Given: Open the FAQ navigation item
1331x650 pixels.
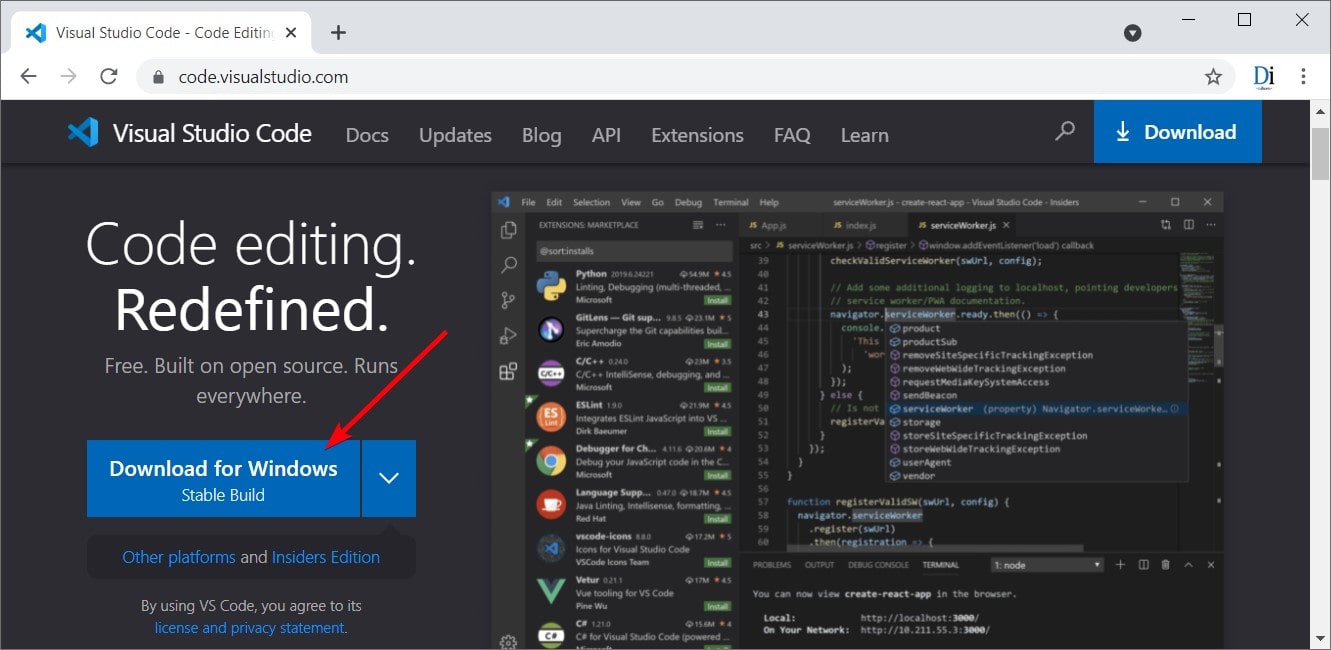Looking at the screenshot, I should point(792,135).
